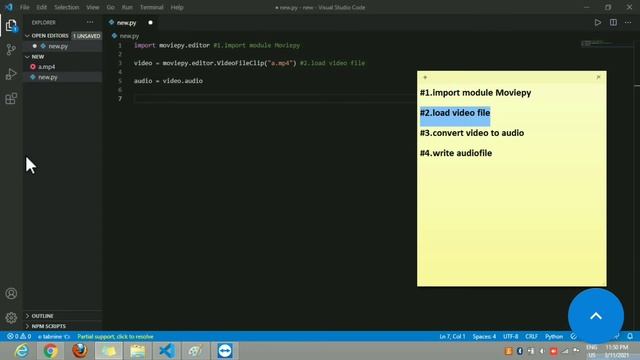Open editor More Actions ellipsis
The height and width of the screenshot is (360, 640).
click(628, 22)
